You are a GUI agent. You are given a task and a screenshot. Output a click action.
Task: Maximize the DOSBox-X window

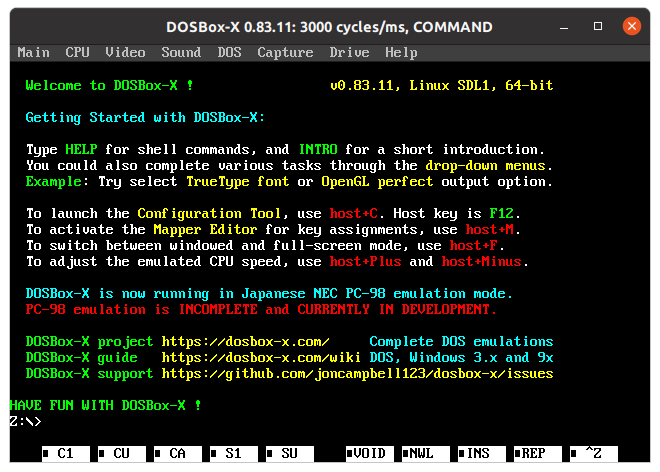[598, 26]
